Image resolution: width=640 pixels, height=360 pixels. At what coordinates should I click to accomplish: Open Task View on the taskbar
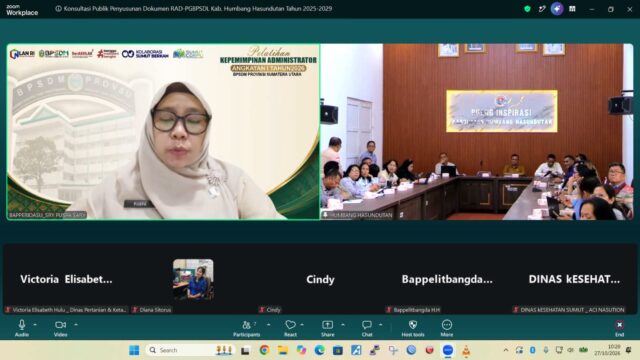(x=245, y=350)
